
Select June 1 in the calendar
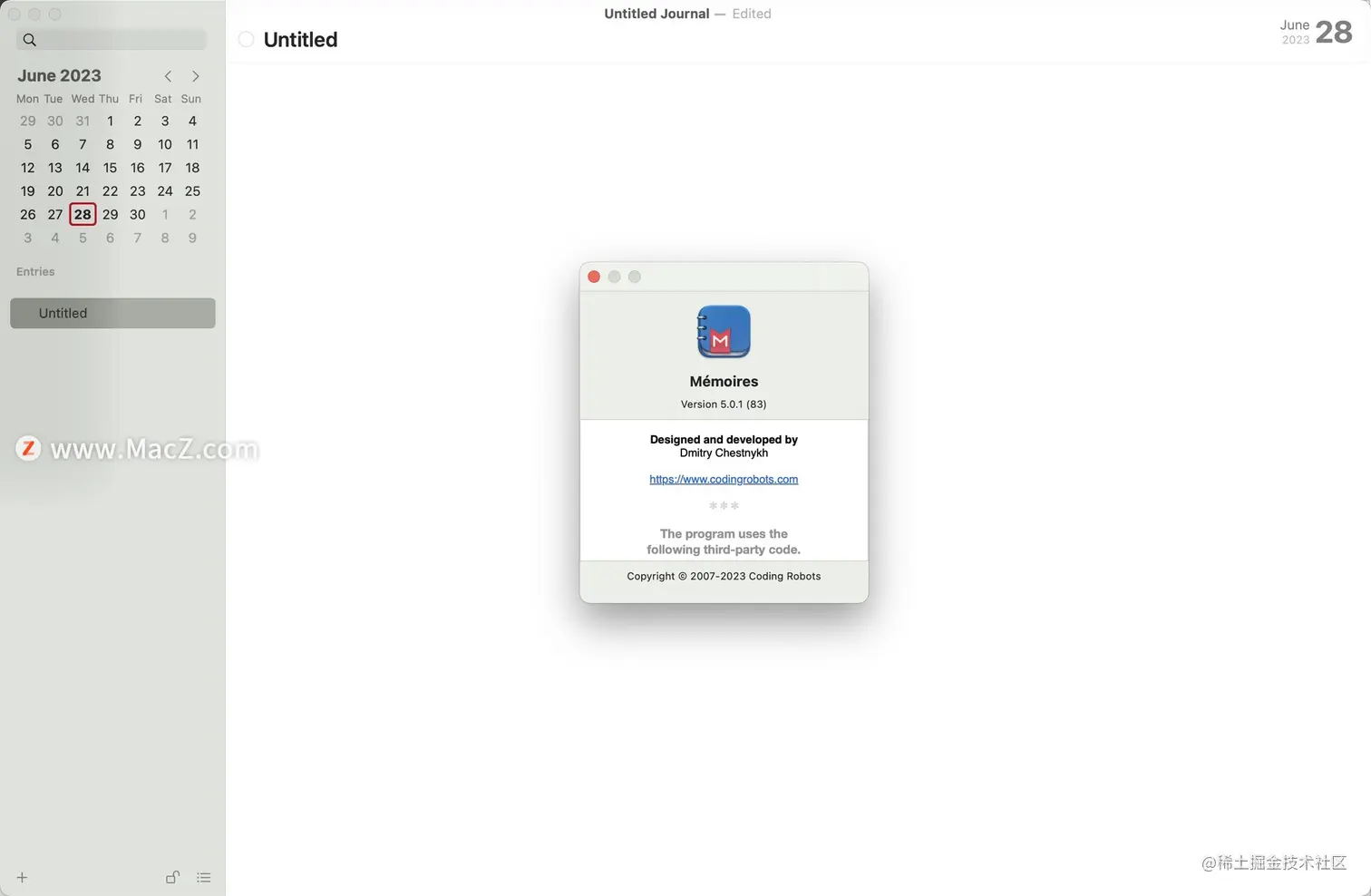pos(110,121)
